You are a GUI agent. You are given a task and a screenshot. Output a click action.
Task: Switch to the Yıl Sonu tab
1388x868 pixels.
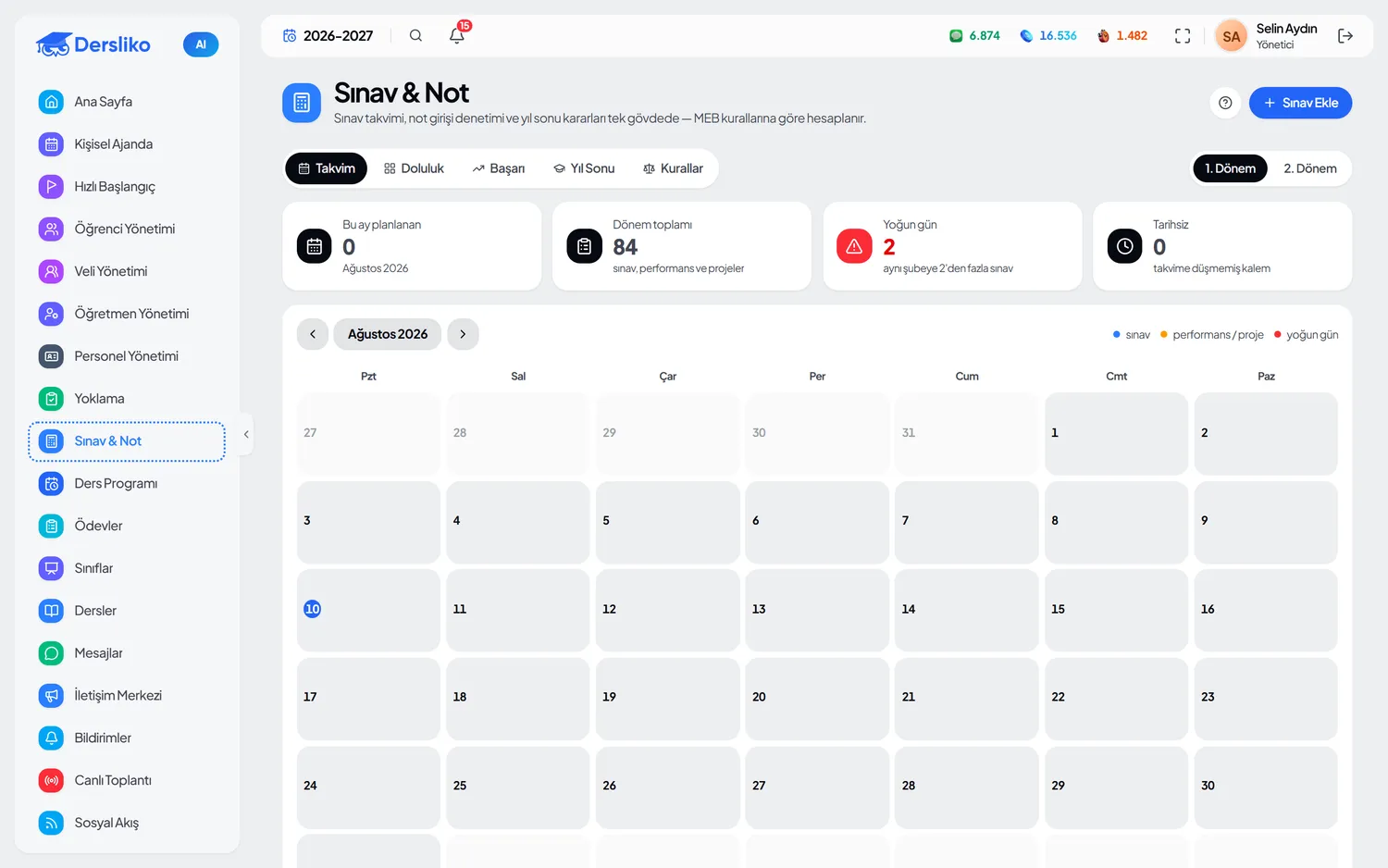(584, 168)
